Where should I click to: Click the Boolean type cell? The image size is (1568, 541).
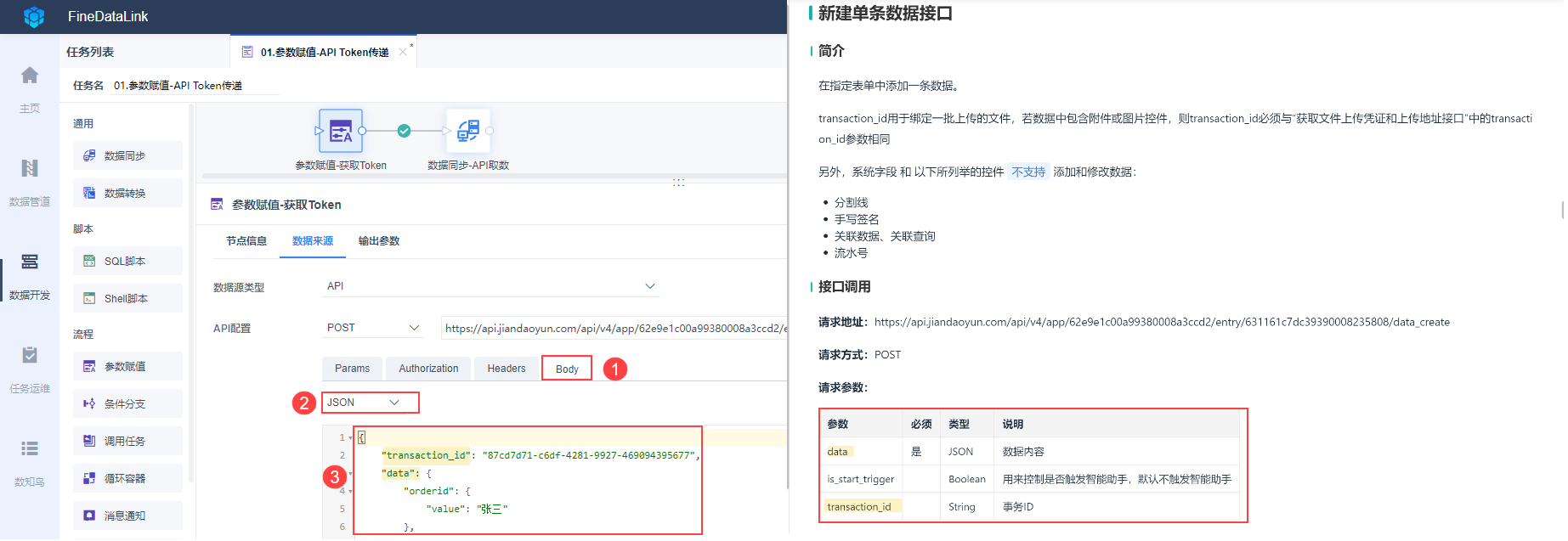click(x=967, y=479)
